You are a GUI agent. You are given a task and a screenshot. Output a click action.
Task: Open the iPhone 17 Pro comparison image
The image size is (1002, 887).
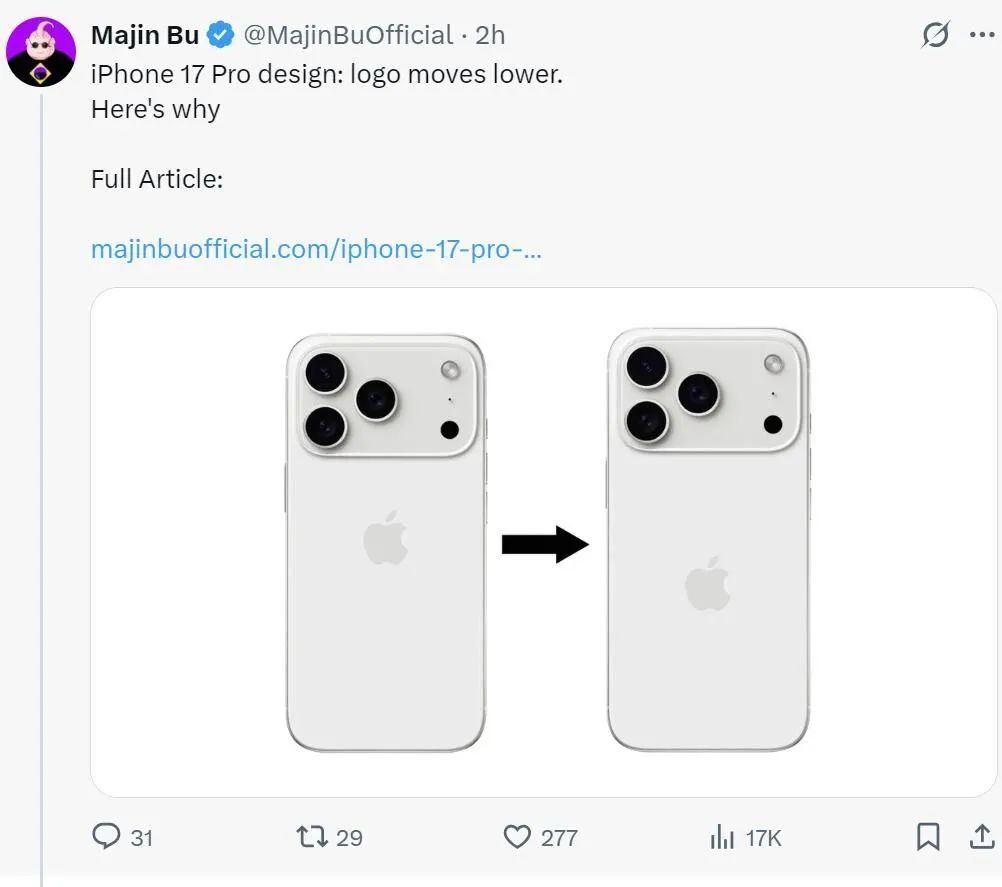pyautogui.click(x=546, y=540)
